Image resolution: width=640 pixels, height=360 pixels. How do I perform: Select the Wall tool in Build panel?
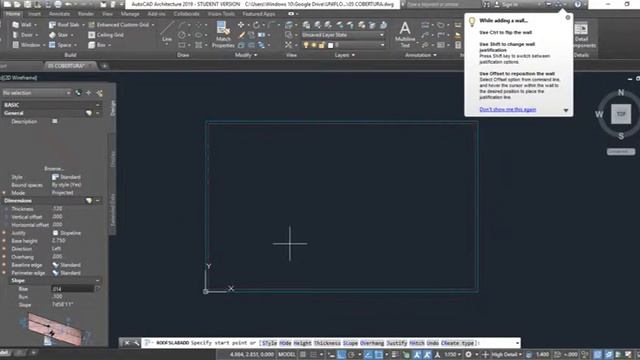coord(22,24)
